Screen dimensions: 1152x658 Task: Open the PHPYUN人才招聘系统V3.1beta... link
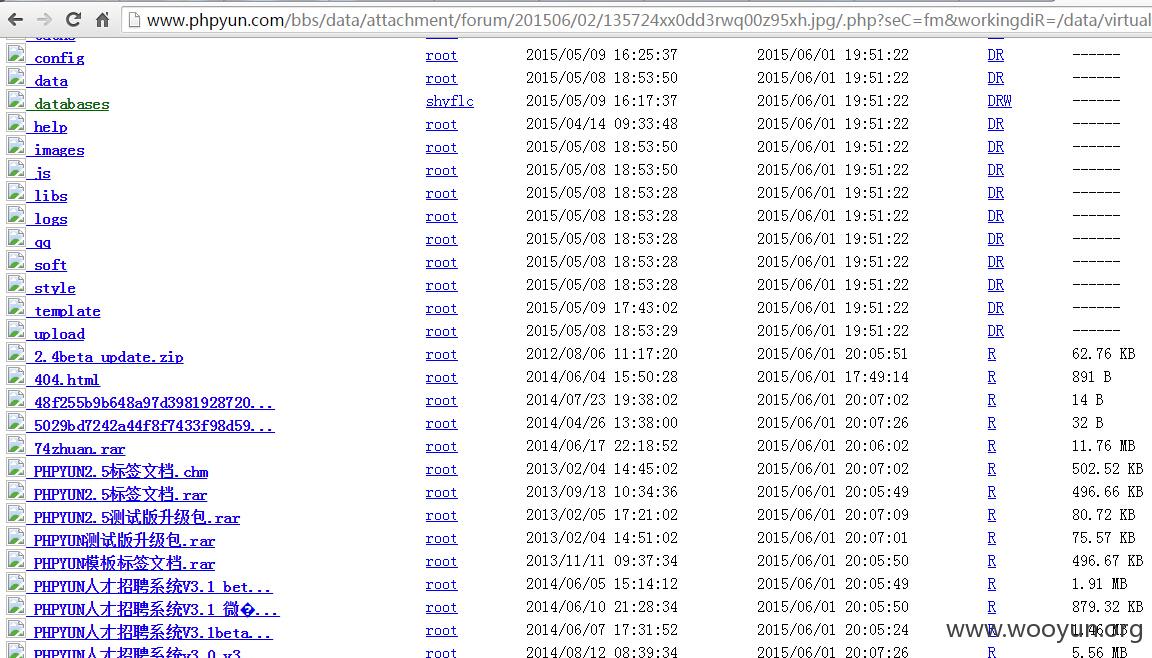coord(153,633)
